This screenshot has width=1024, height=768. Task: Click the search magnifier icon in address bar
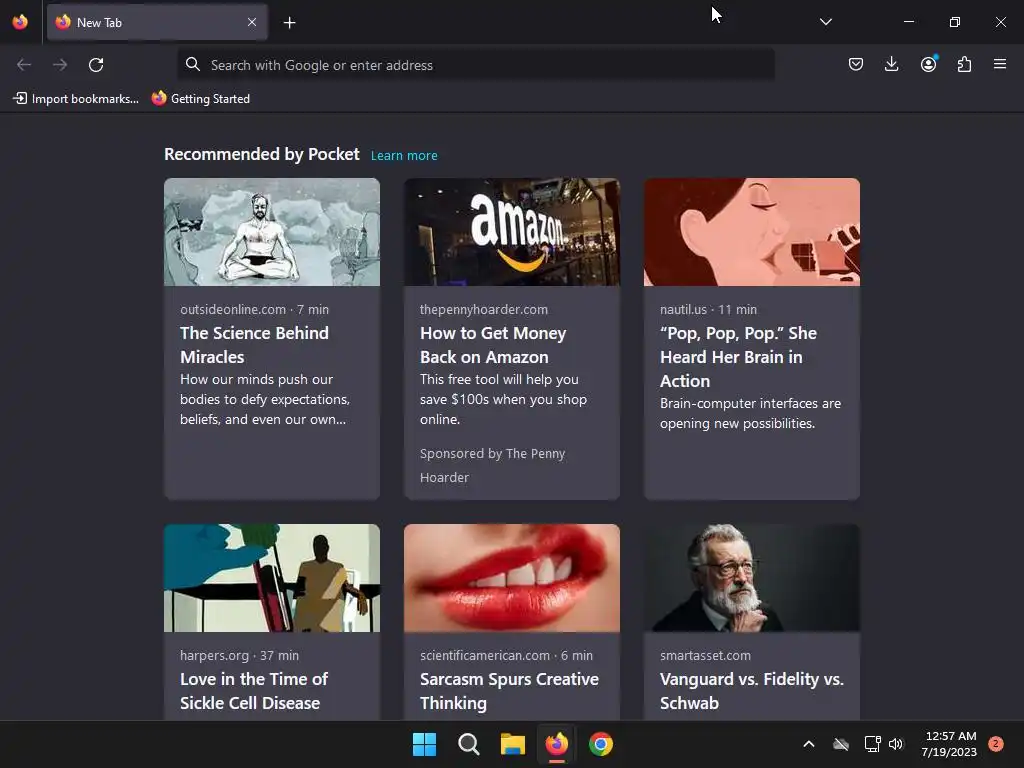pos(192,64)
